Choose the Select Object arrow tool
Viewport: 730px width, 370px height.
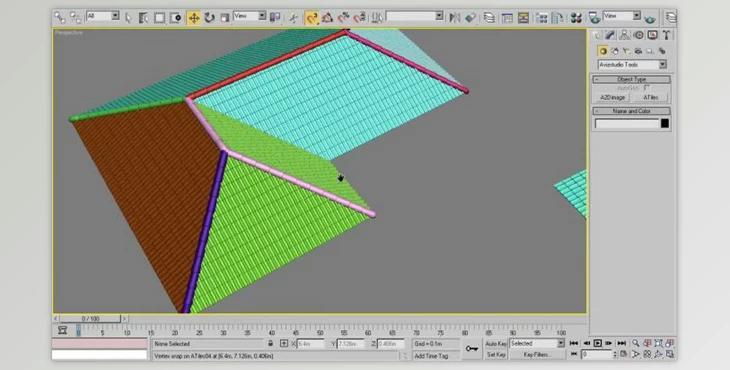tap(129, 18)
